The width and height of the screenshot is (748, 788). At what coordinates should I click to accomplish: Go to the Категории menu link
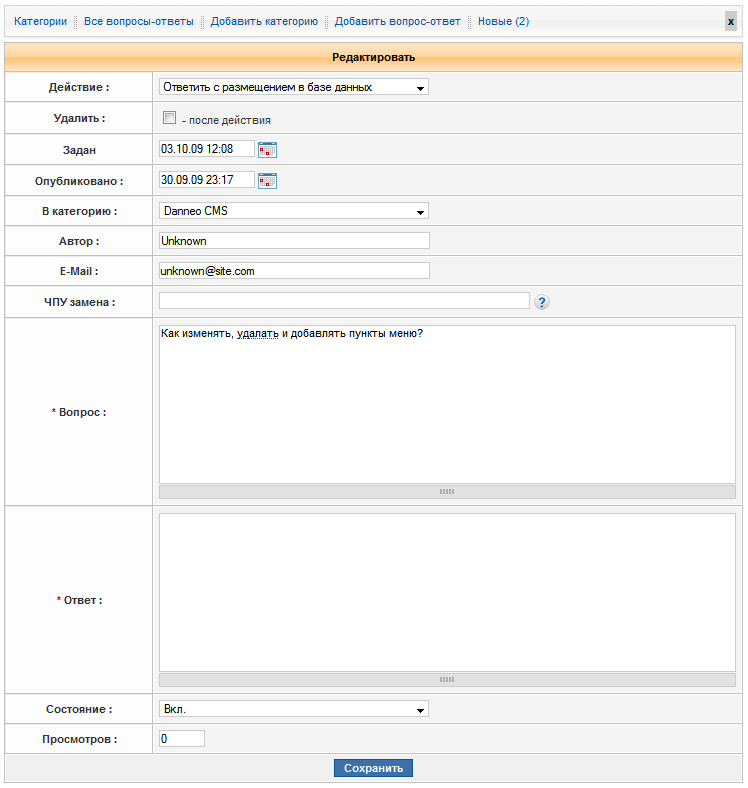[41, 21]
